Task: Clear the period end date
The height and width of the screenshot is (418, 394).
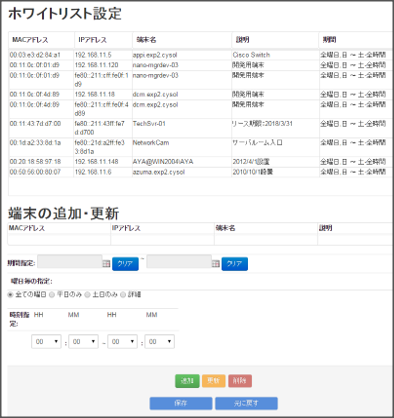Action: click(x=235, y=264)
